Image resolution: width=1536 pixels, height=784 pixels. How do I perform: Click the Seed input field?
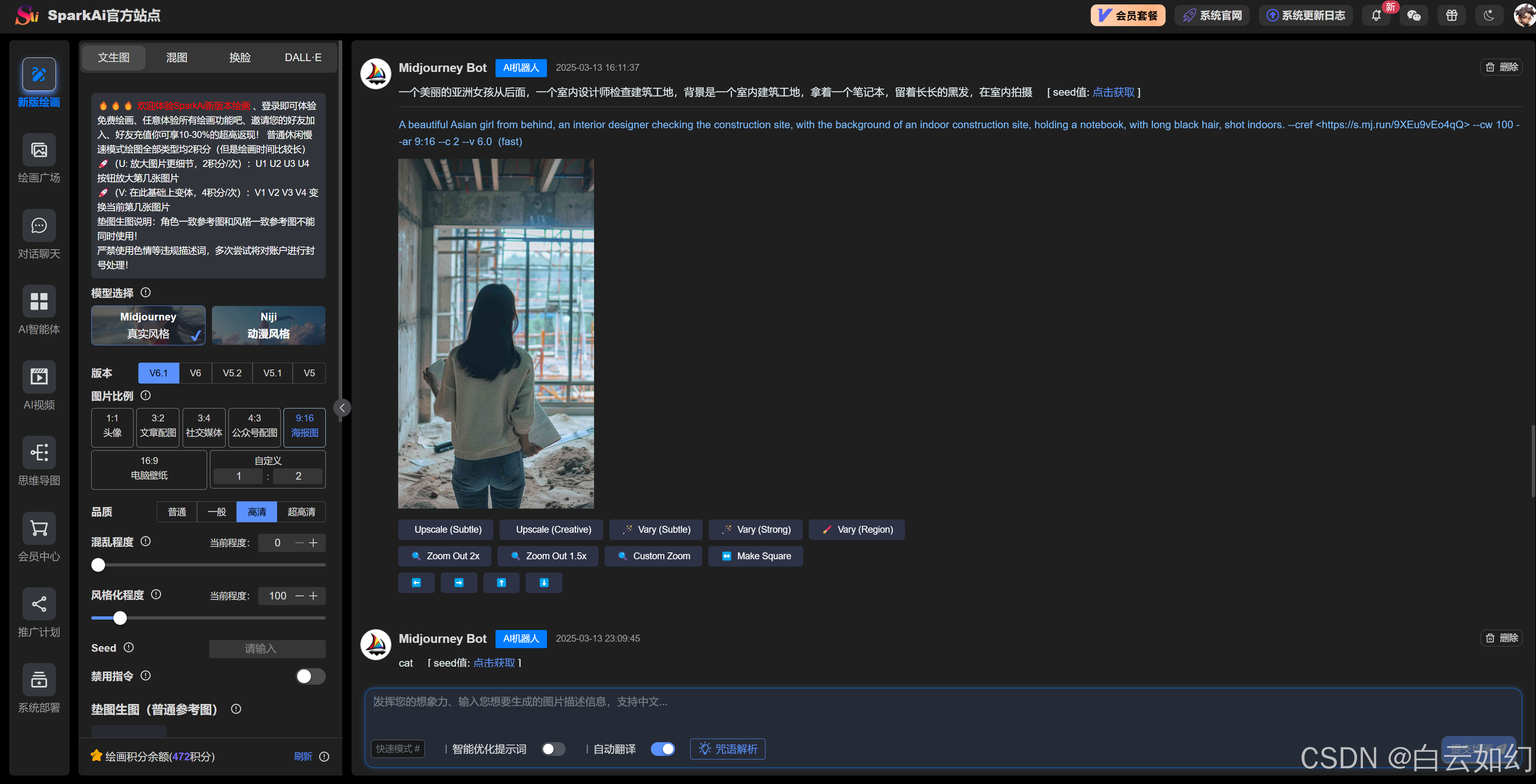click(267, 648)
